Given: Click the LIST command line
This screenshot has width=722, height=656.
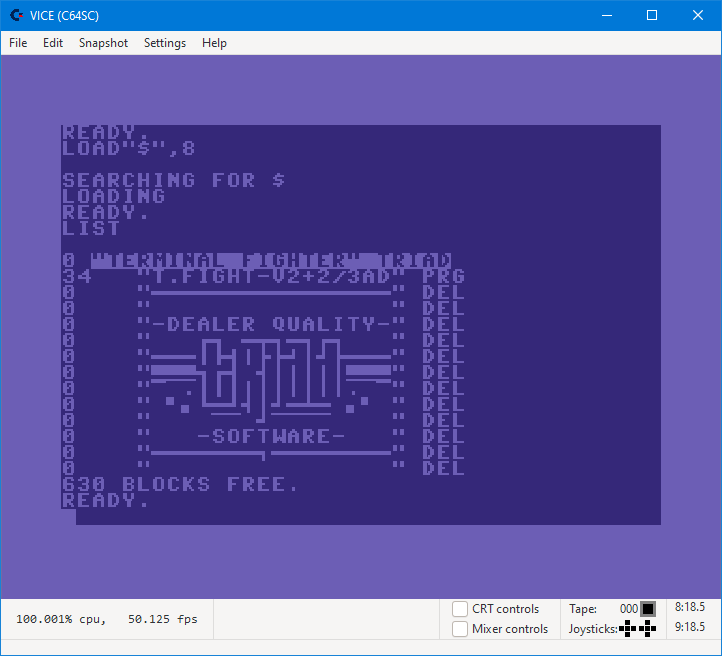Looking at the screenshot, I should (91, 228).
